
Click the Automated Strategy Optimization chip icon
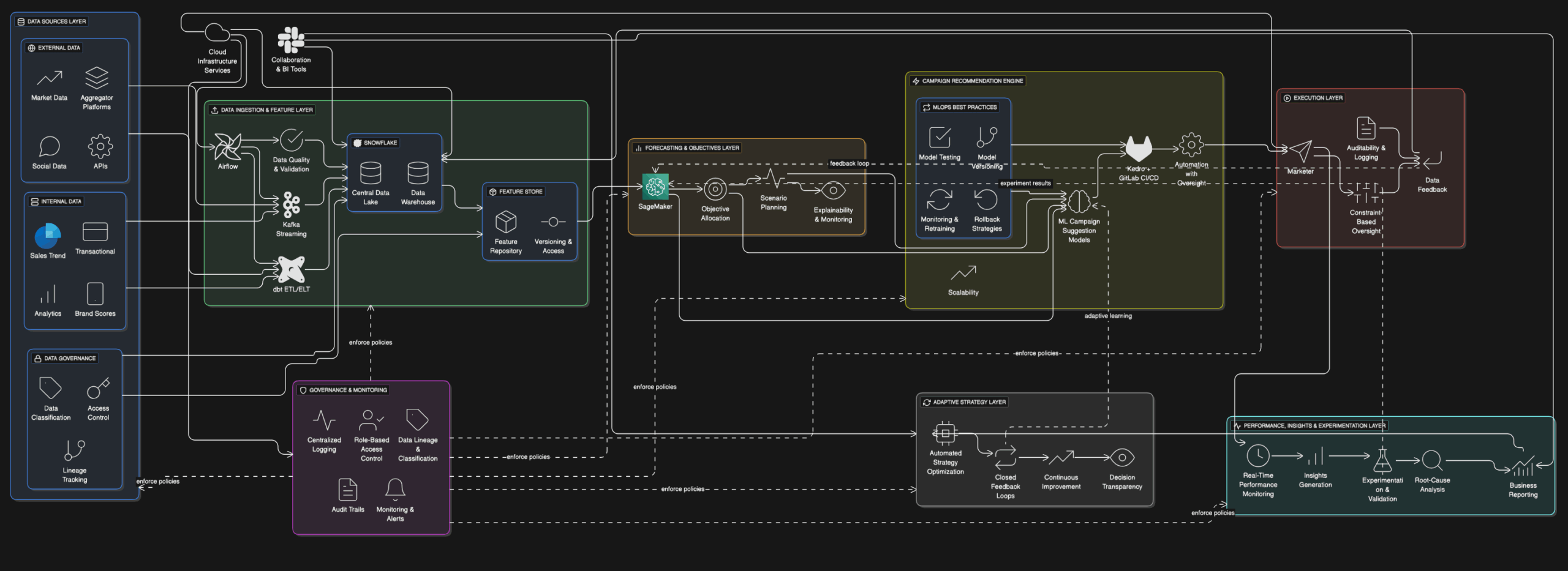pos(945,433)
